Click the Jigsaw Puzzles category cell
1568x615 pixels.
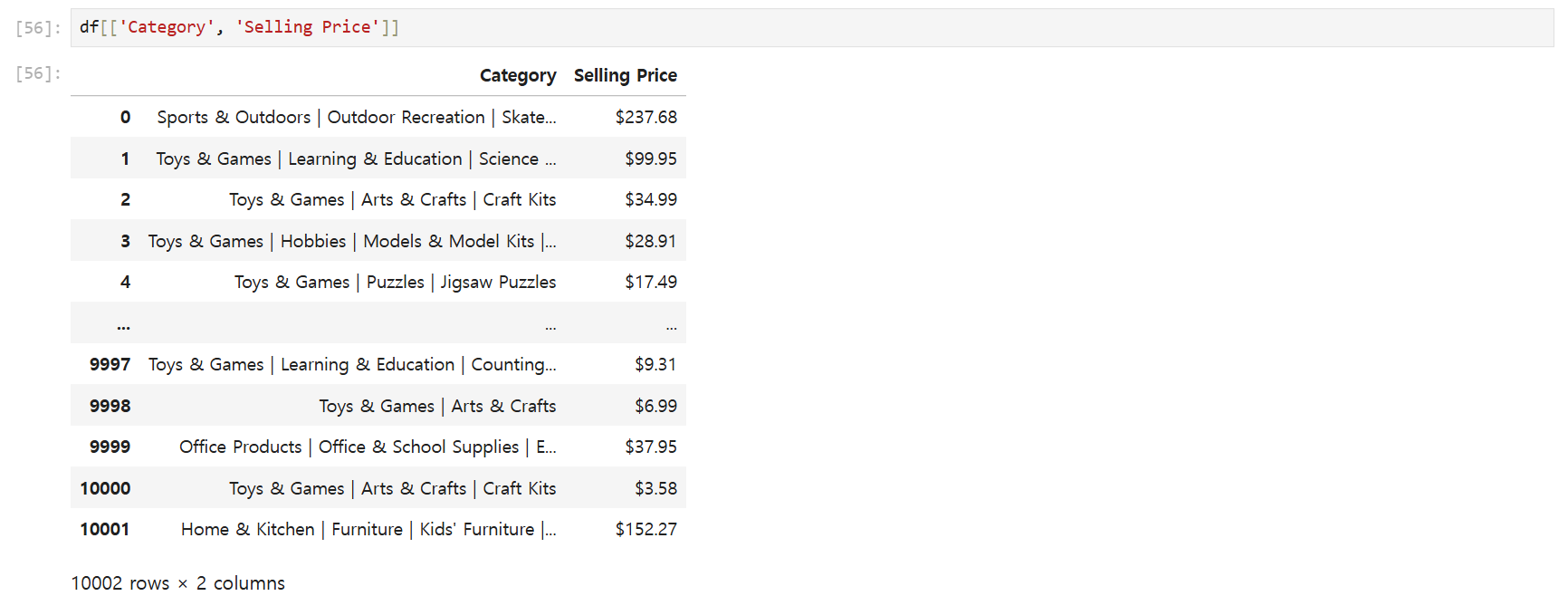[x=395, y=282]
